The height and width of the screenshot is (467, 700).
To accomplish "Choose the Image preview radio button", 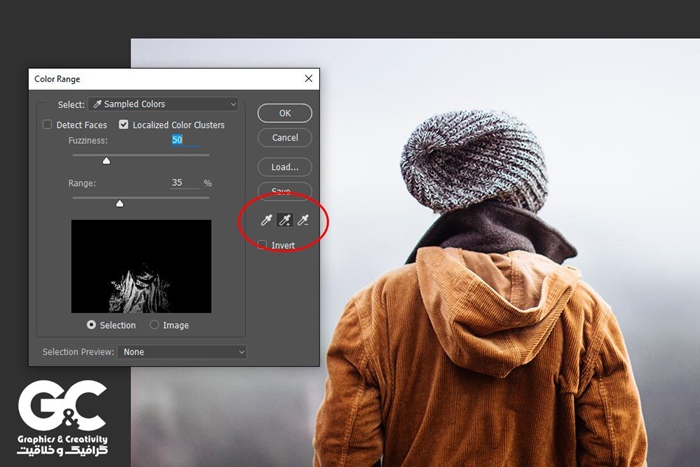I will coord(154,325).
